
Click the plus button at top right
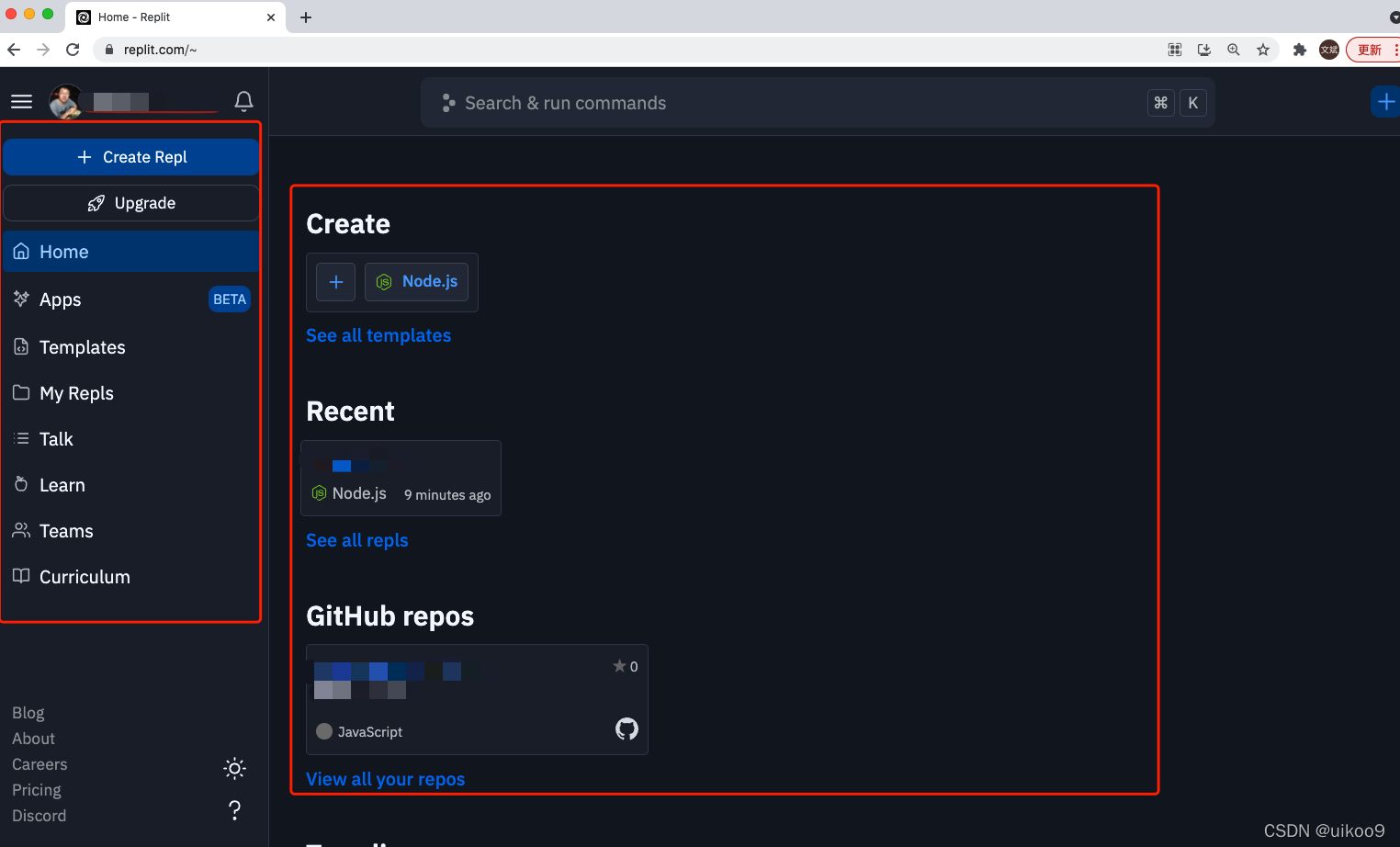click(x=1385, y=101)
